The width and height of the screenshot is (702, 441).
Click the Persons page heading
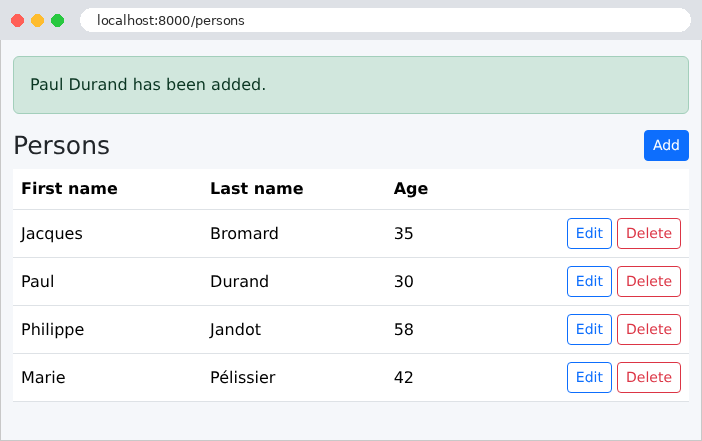[x=61, y=146]
